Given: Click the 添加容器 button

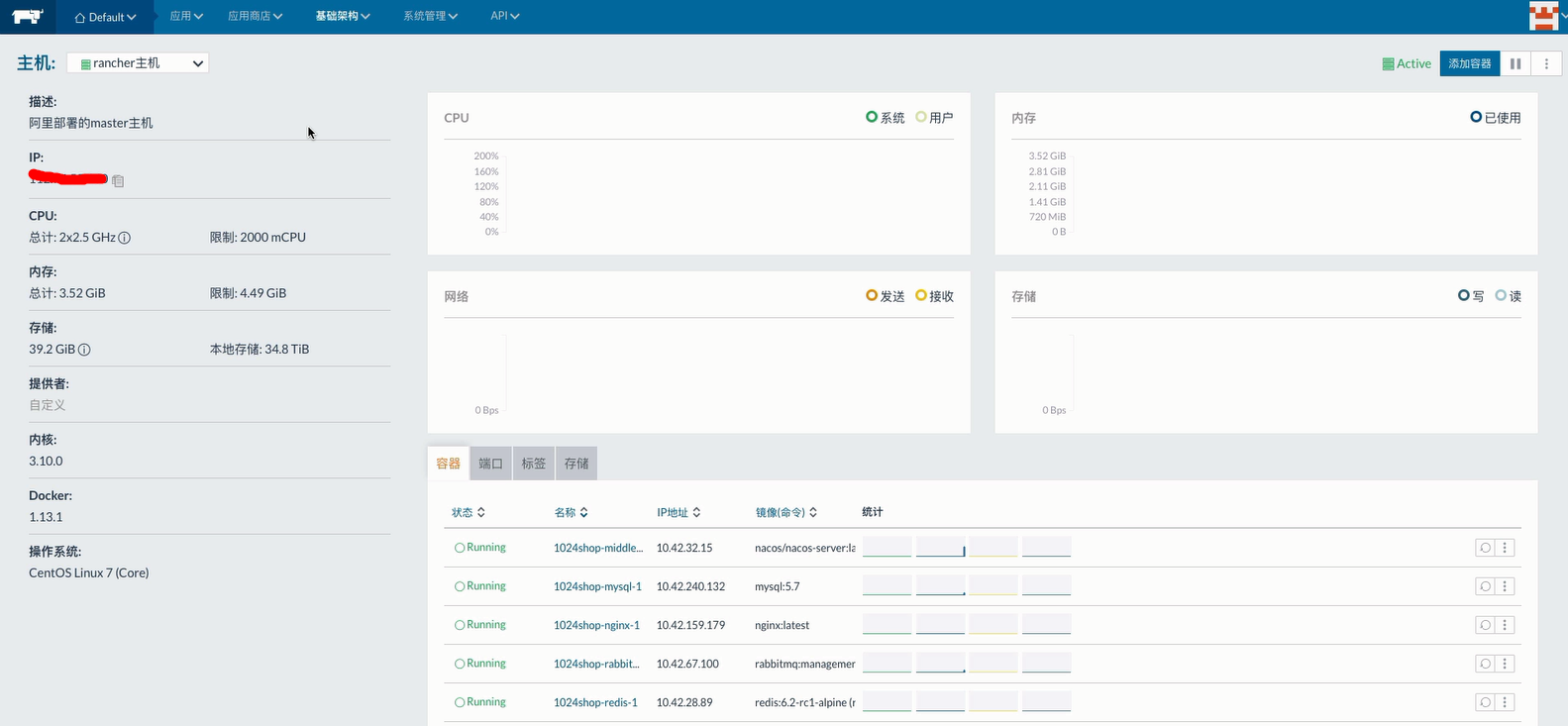Looking at the screenshot, I should pos(1470,63).
